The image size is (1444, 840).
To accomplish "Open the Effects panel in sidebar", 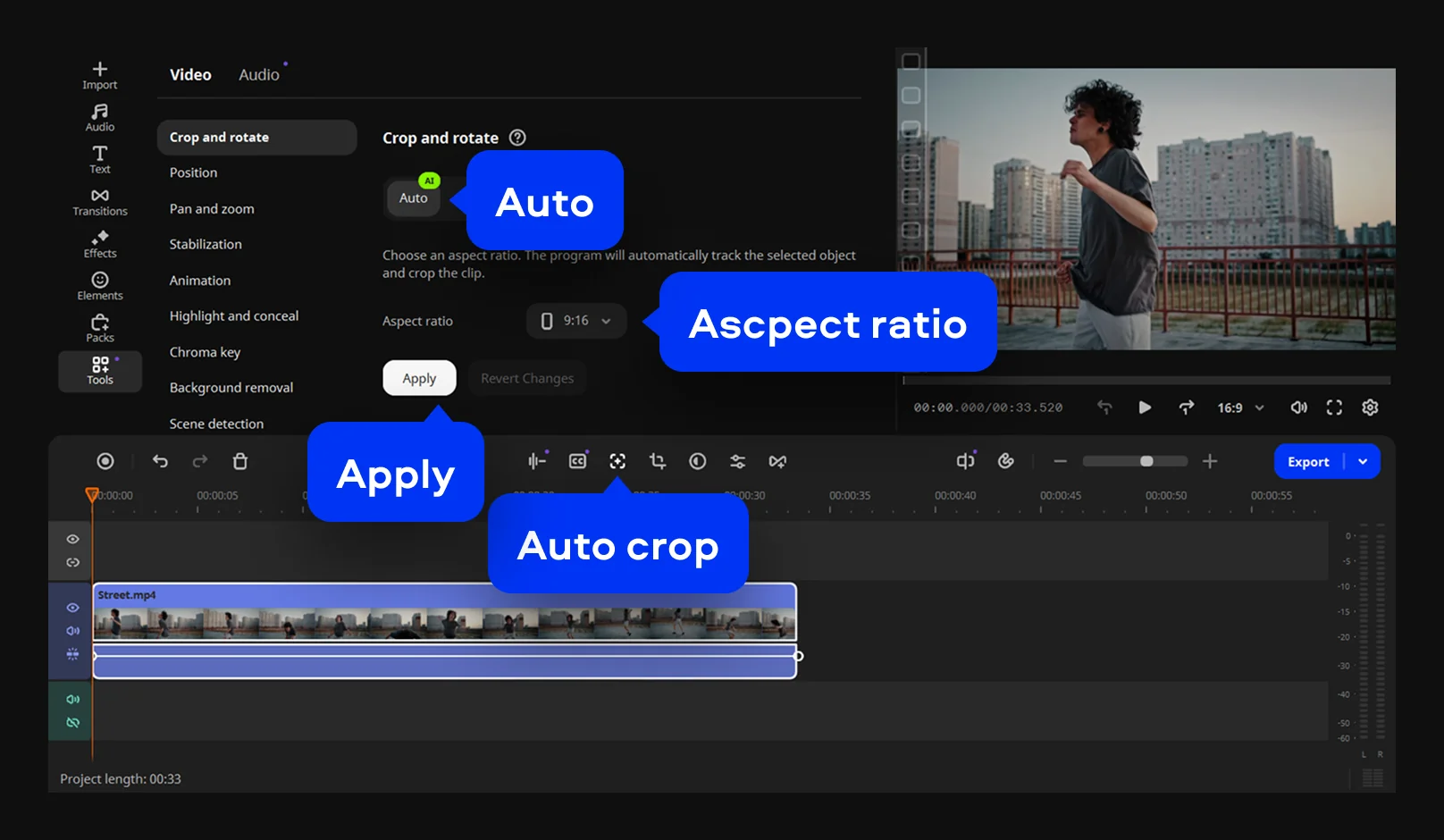I will [x=100, y=244].
